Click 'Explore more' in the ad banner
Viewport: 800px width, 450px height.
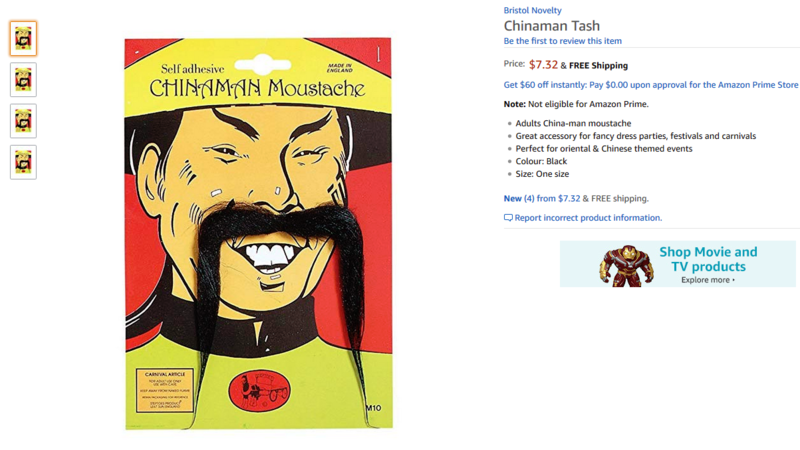(x=705, y=280)
